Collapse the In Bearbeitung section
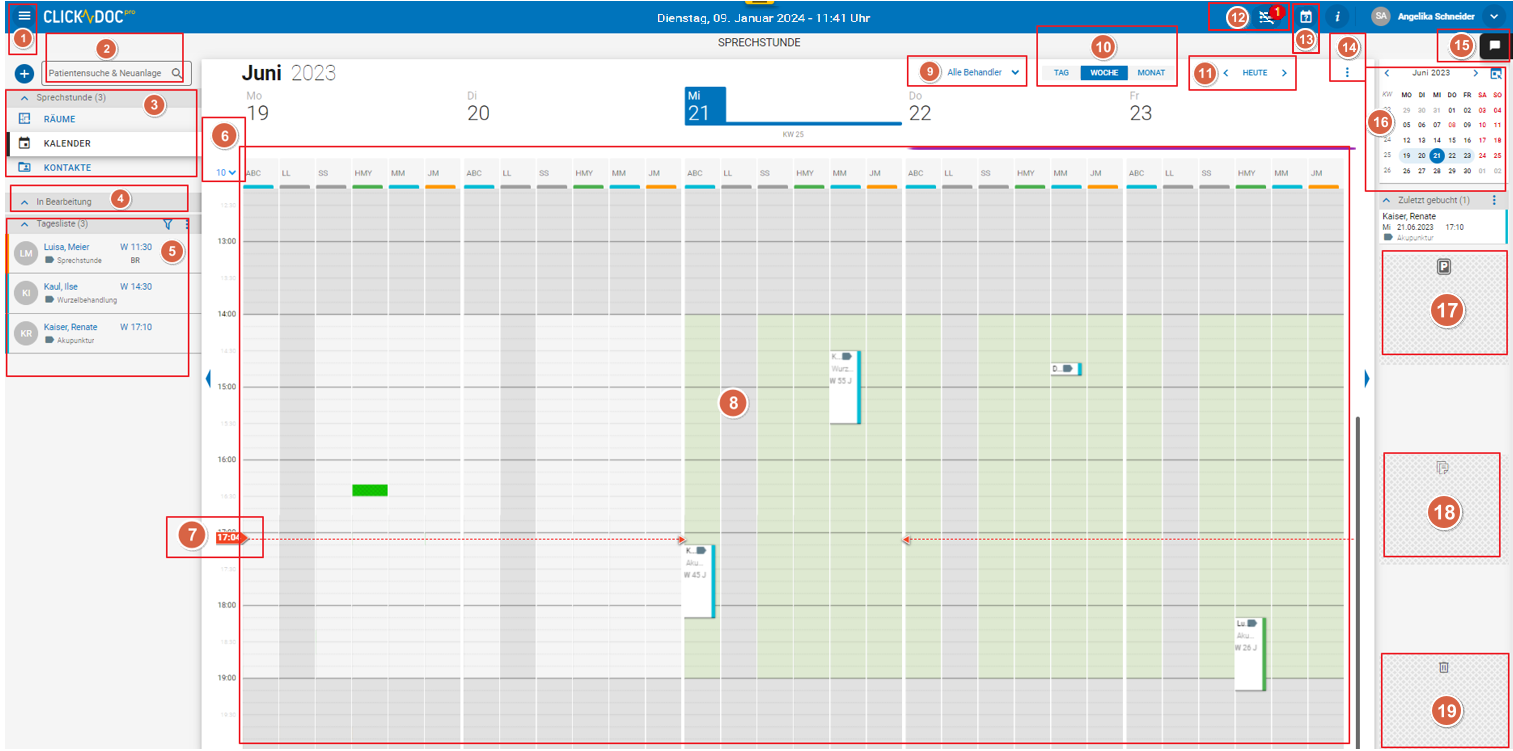 pos(24,202)
